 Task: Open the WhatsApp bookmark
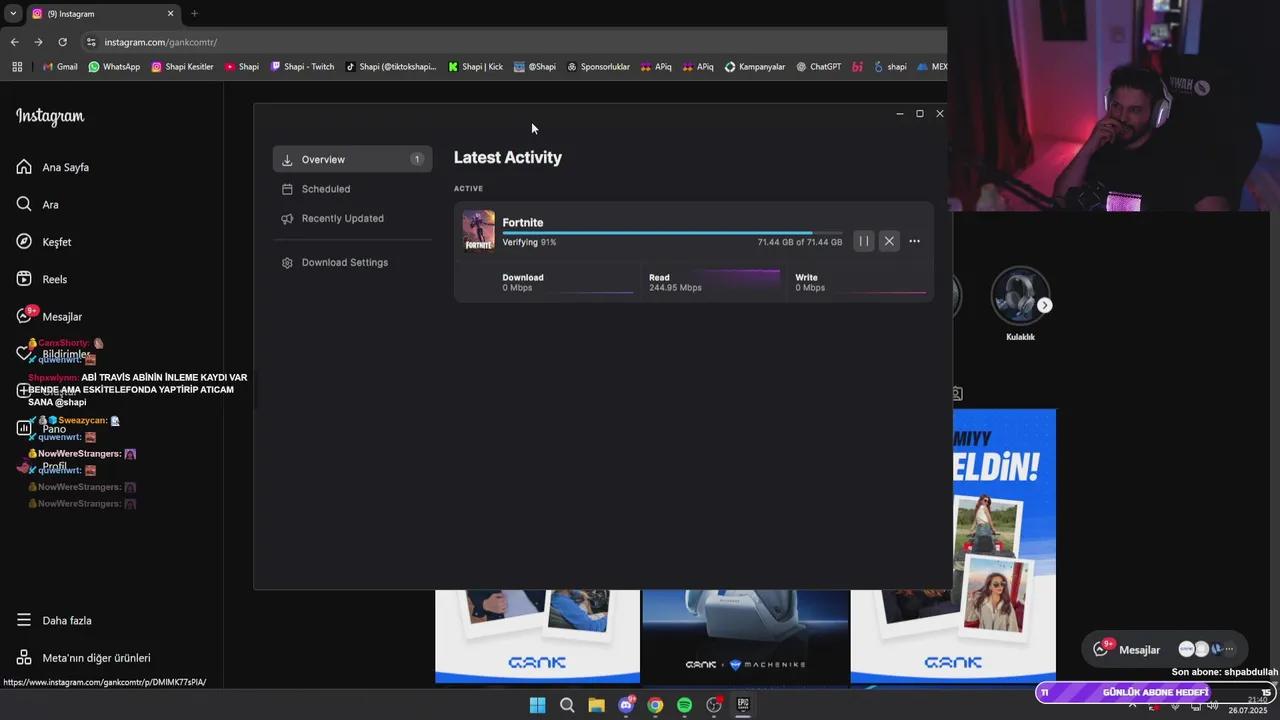[114, 67]
